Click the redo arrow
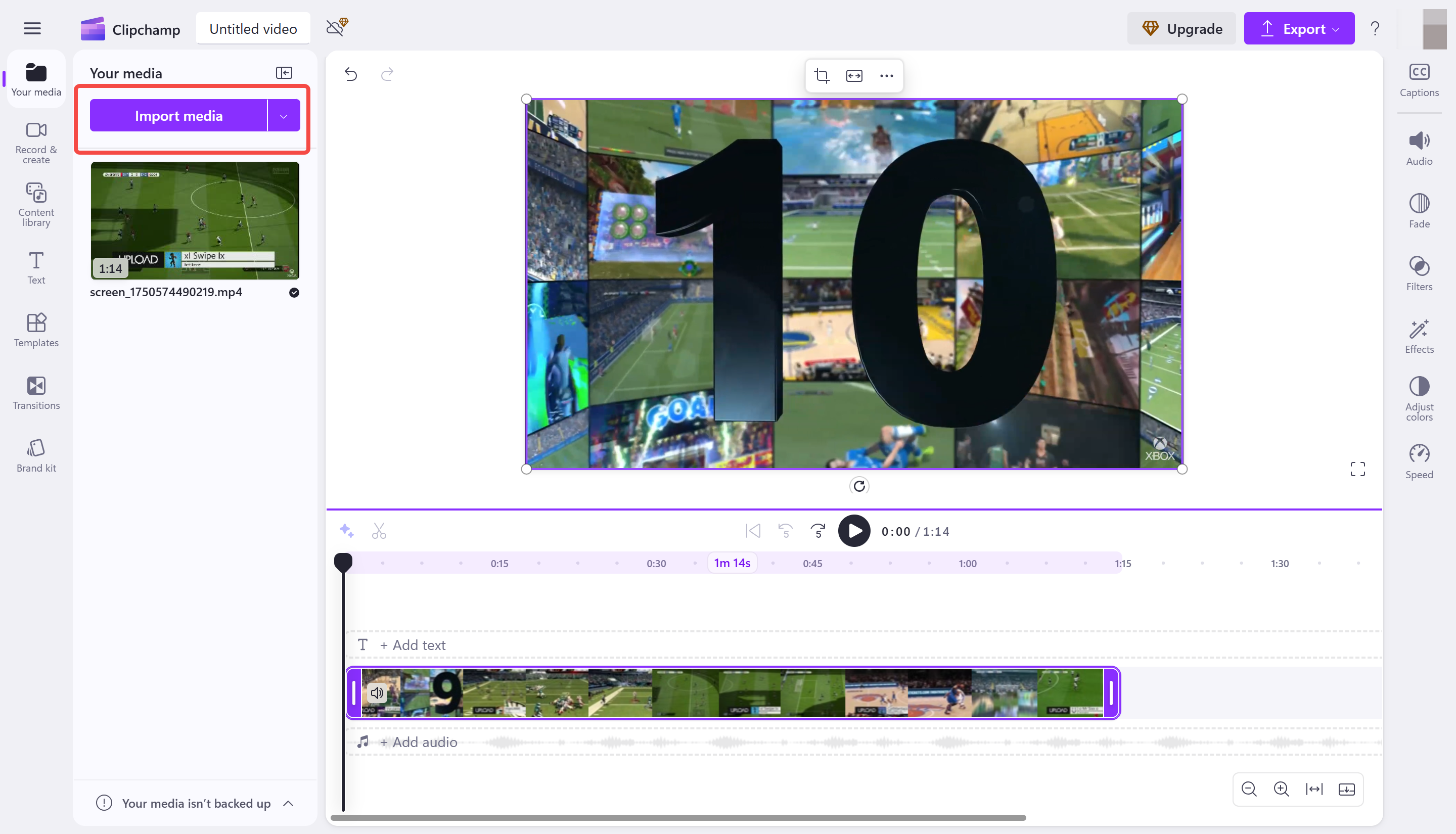This screenshot has height=834, width=1456. click(387, 74)
